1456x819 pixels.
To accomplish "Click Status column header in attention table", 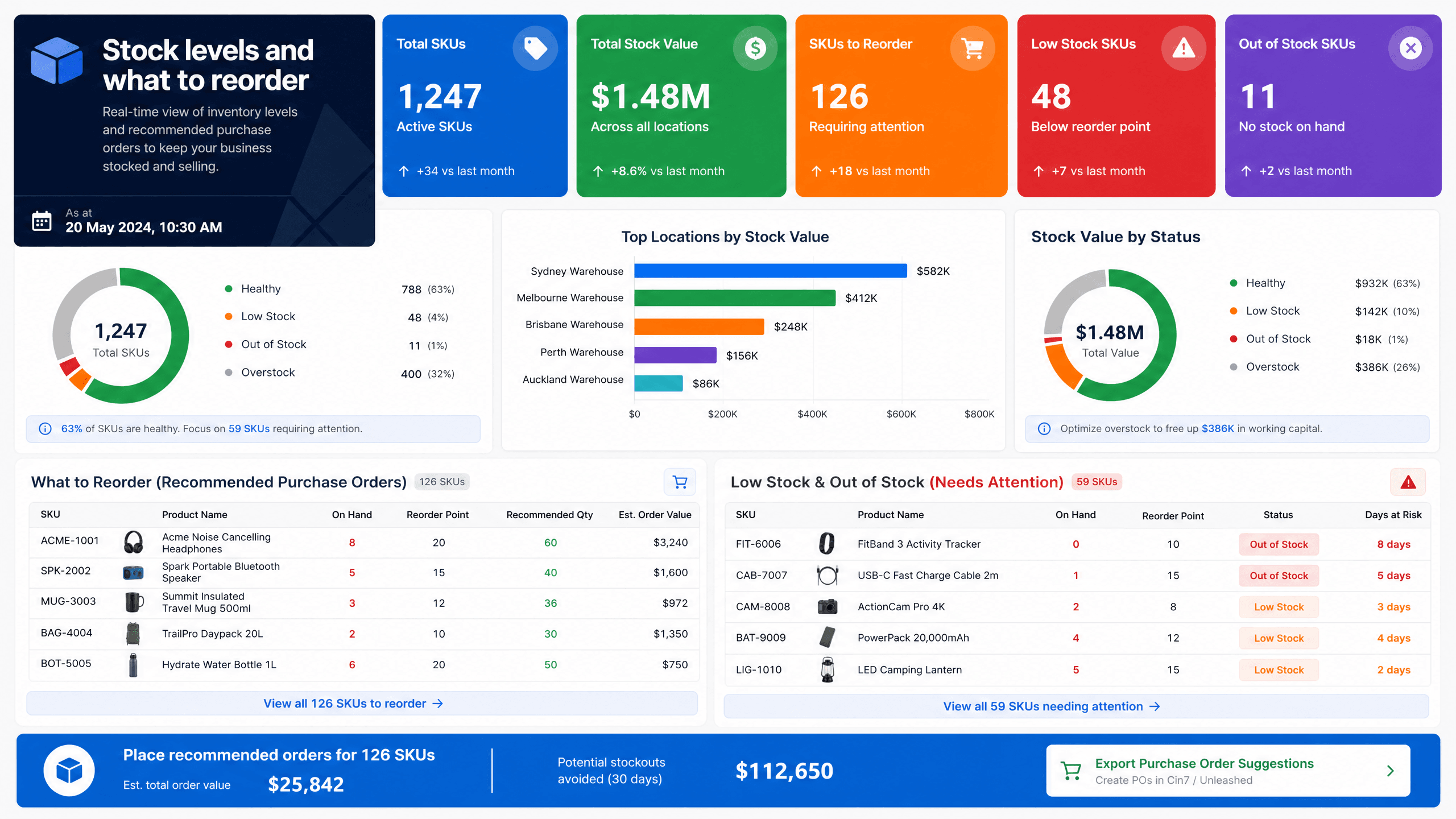I will 1278,515.
